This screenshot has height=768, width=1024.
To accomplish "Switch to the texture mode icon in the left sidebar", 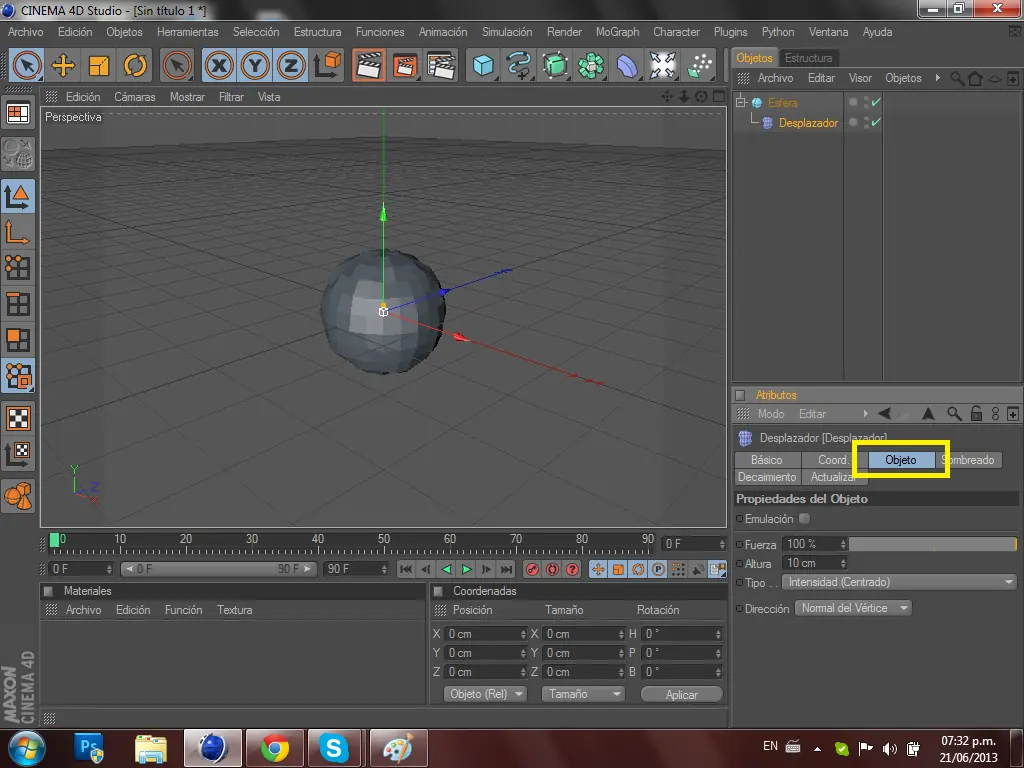I will pos(18,419).
